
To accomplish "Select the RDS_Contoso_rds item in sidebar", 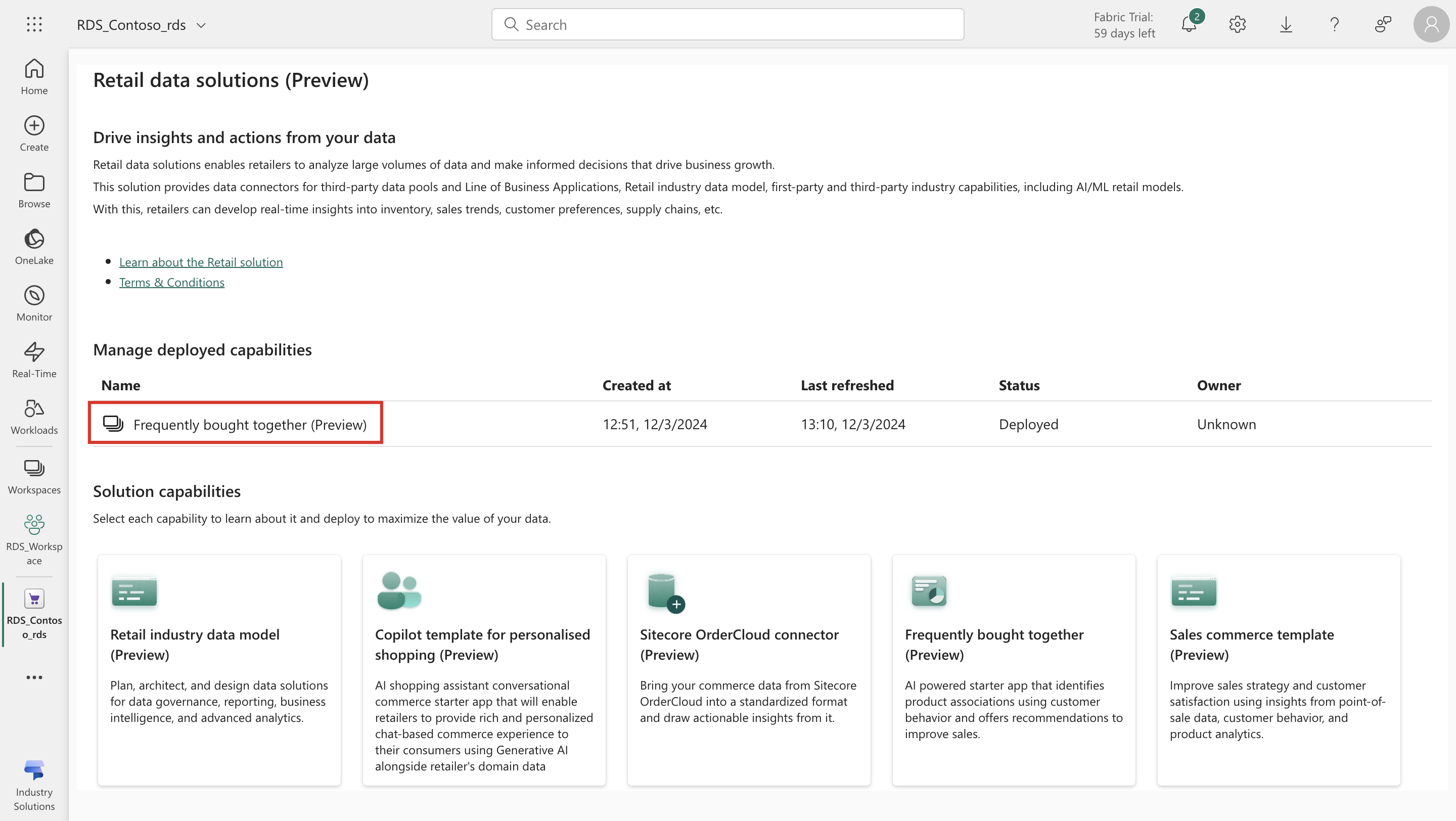I will 34,614.
